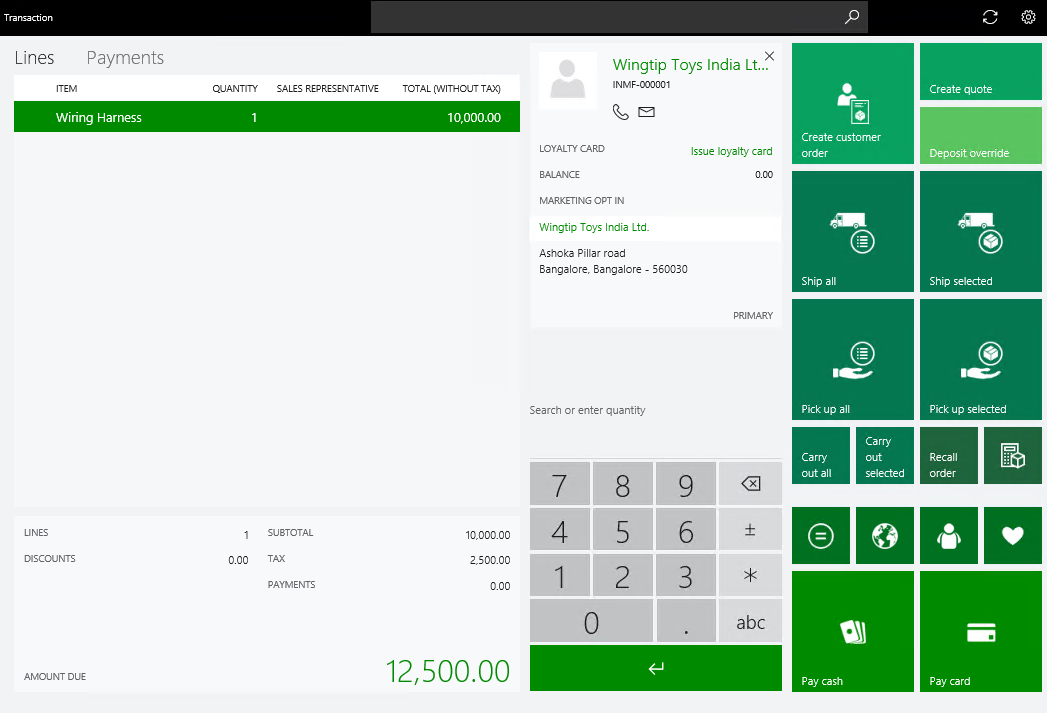Click the Ashoka Pillar road address text

(582, 253)
